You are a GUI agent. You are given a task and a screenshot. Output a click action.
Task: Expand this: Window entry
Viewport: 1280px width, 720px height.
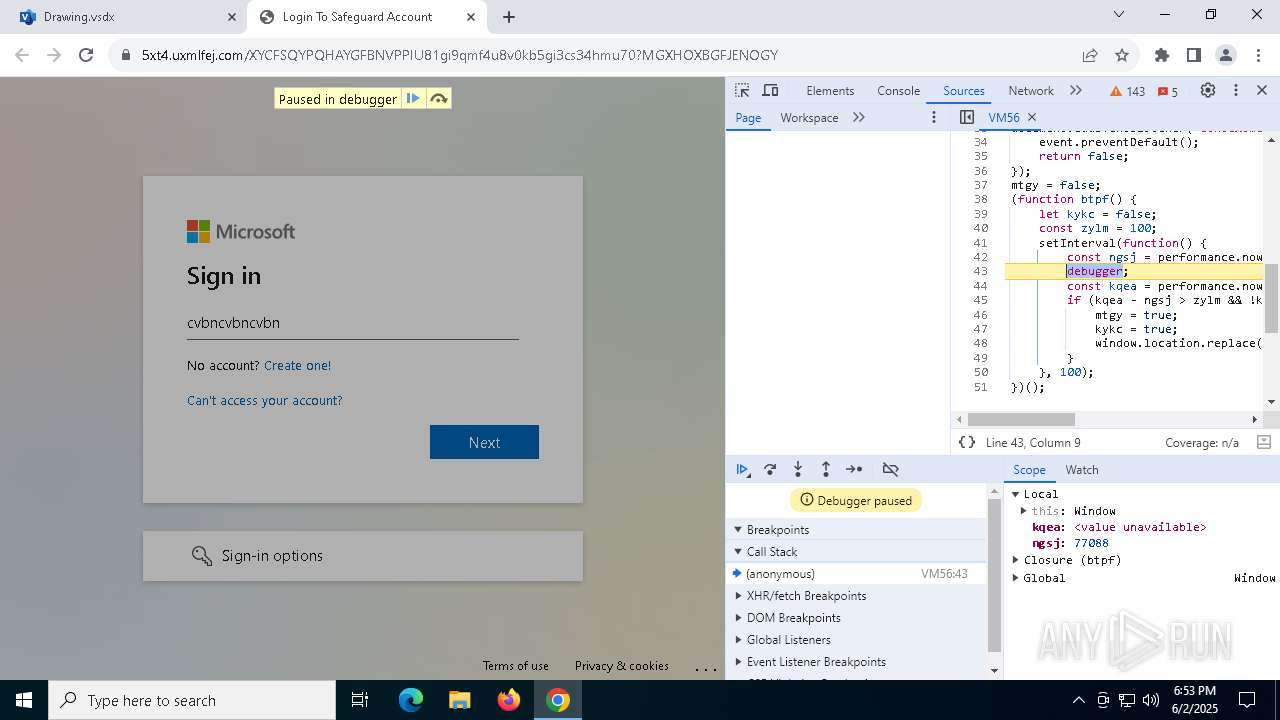[1023, 511]
